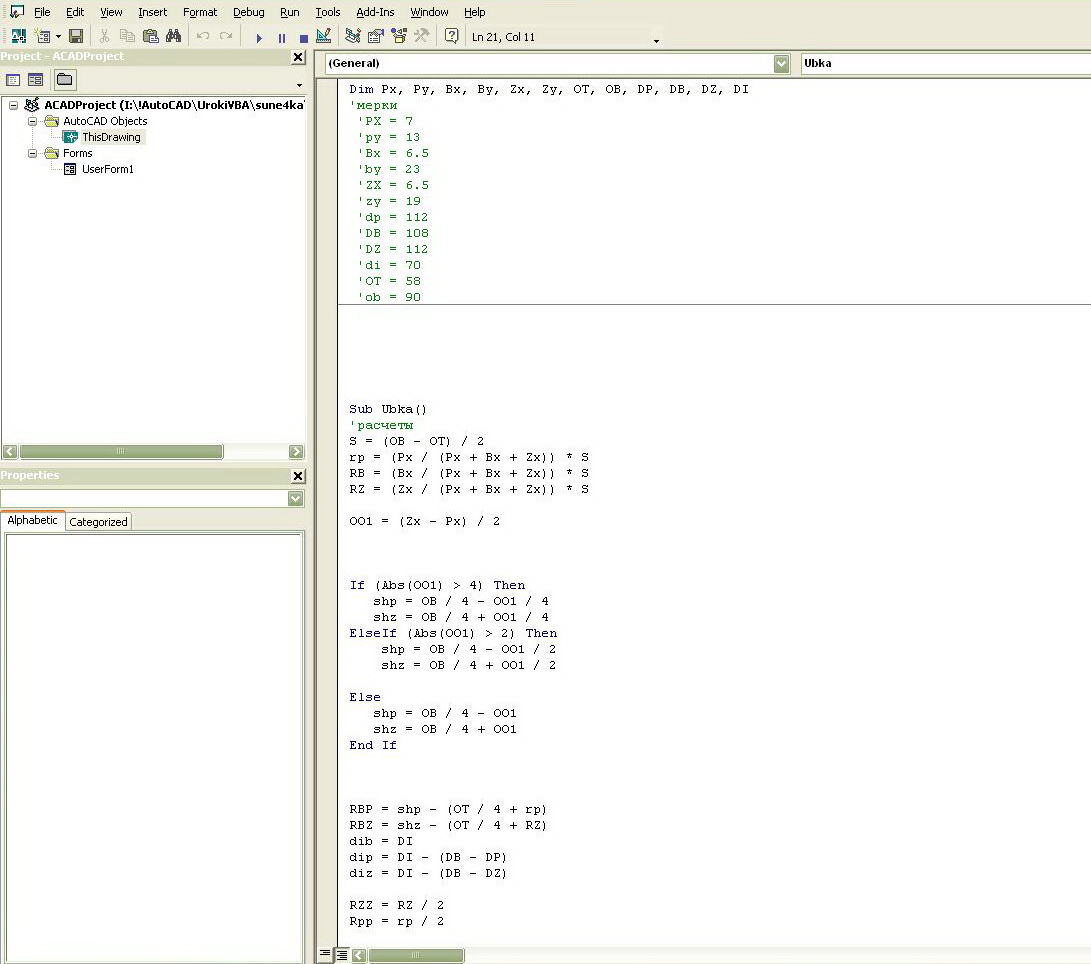Image resolution: width=1091 pixels, height=964 pixels.
Task: Switch to Procedure View at bottom-left
Action: tap(325, 955)
